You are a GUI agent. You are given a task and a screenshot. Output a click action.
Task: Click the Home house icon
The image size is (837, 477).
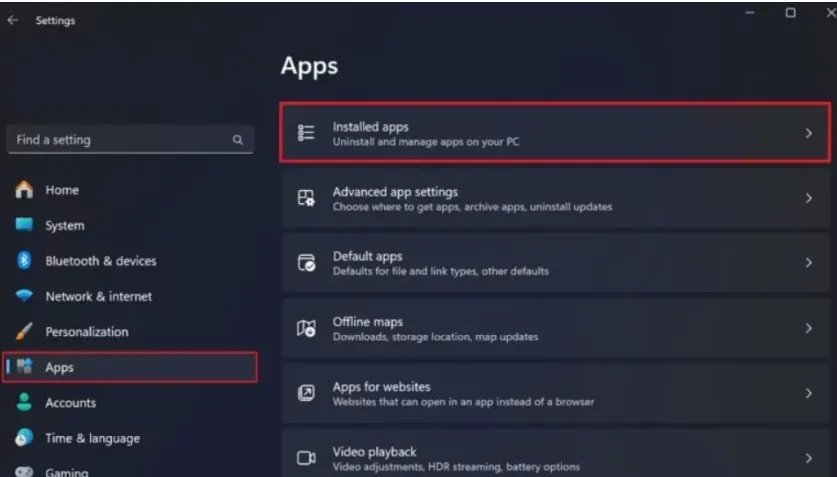point(24,189)
